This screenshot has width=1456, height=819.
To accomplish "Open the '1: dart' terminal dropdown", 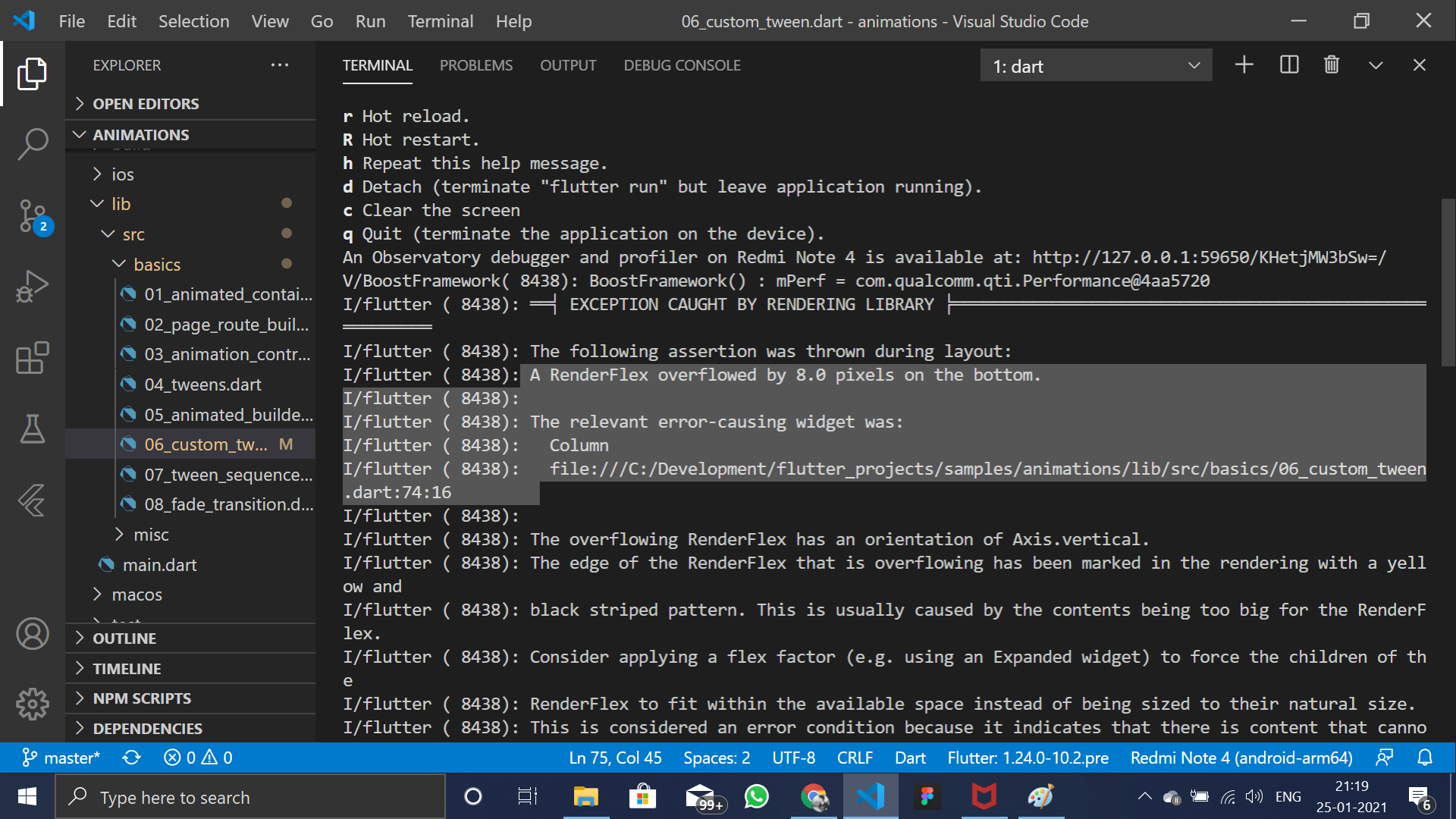I will [1096, 65].
